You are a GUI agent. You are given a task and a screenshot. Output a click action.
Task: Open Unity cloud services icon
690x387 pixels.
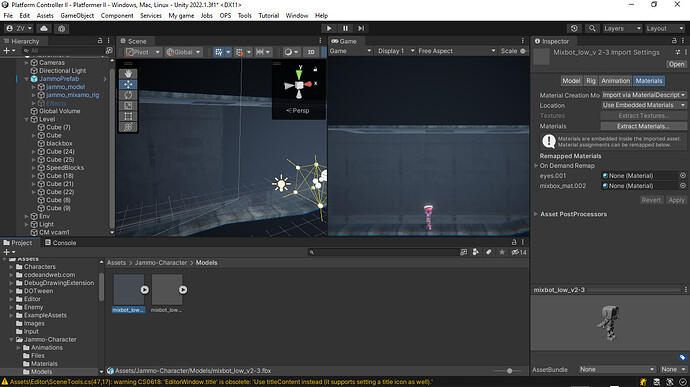click(x=44, y=29)
